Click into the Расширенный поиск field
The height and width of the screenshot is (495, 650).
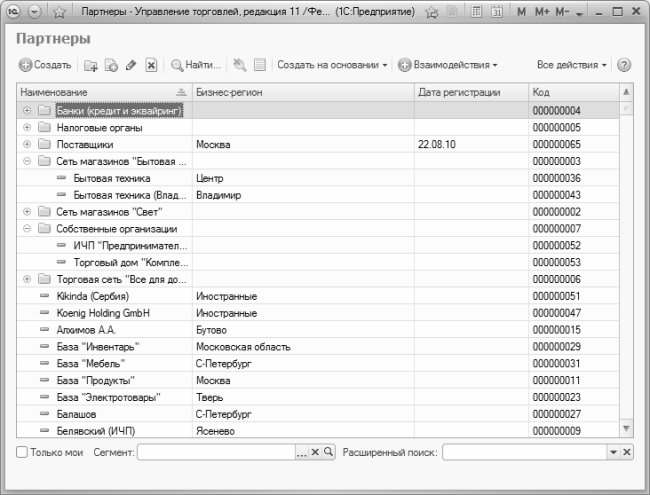524,452
